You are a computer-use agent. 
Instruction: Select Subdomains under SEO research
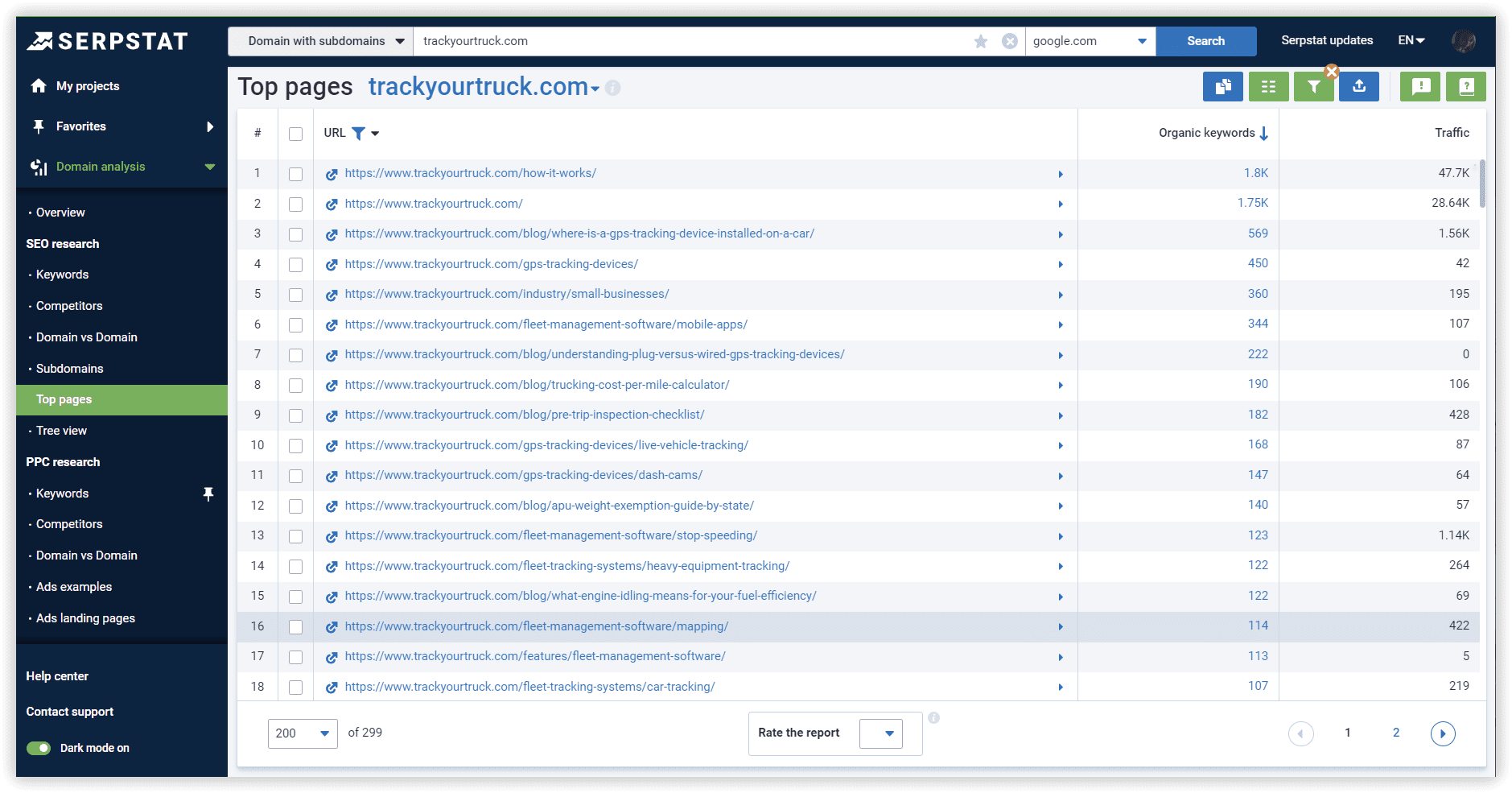pos(69,369)
